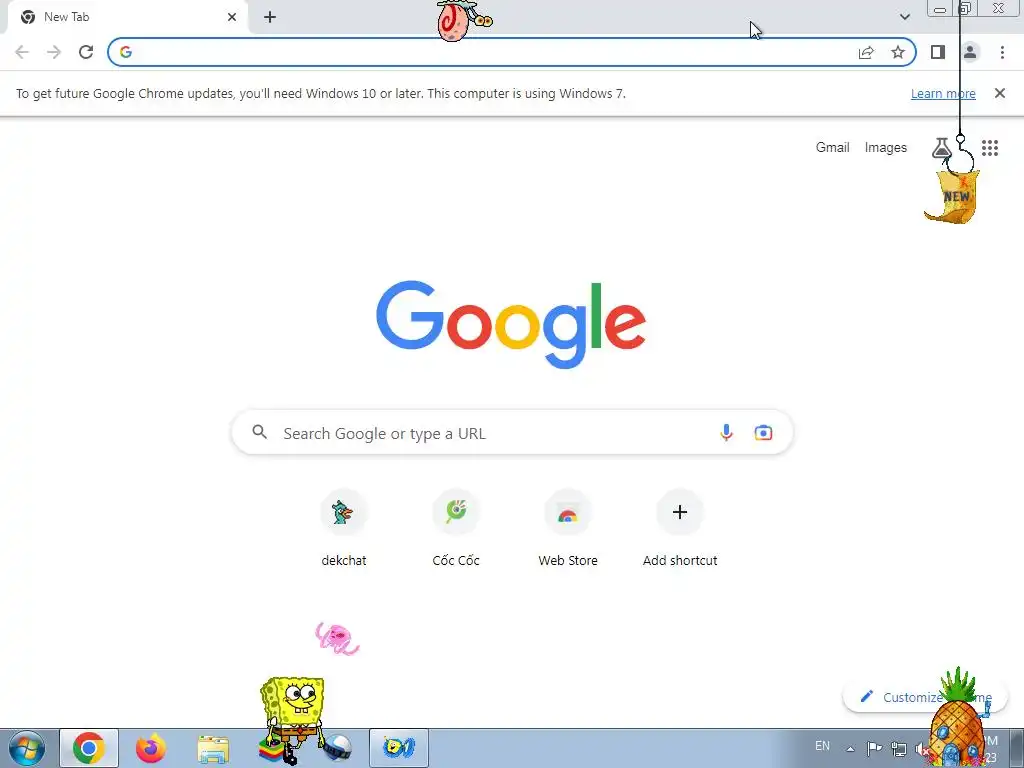
Task: Reload the current page
Action: tap(86, 52)
